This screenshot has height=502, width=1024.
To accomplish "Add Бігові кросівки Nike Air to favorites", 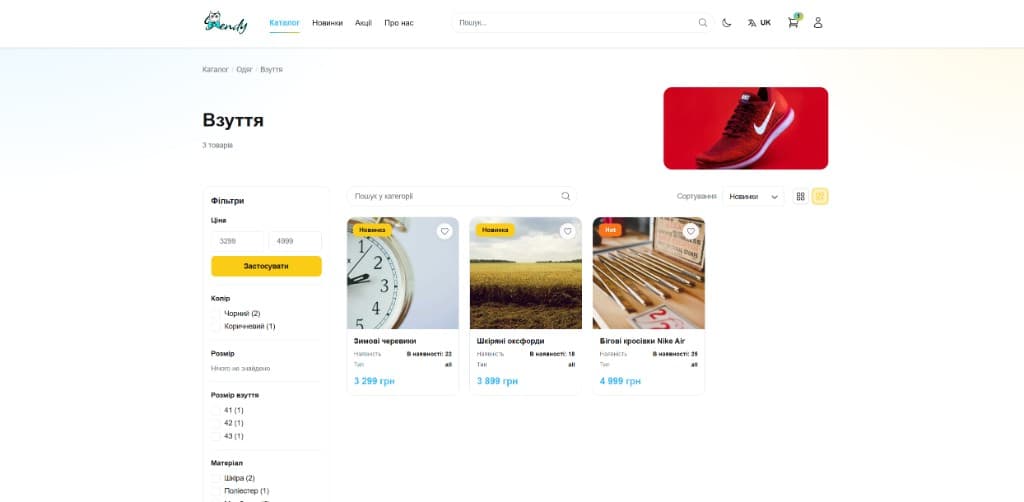I will tap(690, 231).
